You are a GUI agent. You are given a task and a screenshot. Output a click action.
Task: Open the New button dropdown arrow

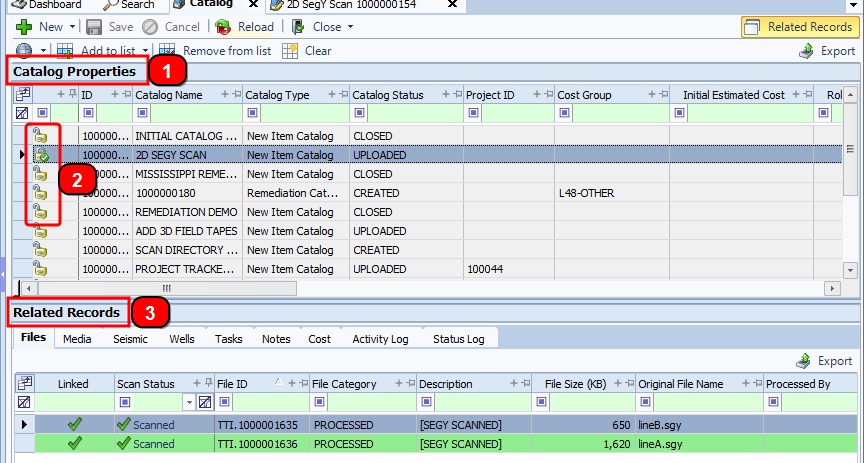72,27
